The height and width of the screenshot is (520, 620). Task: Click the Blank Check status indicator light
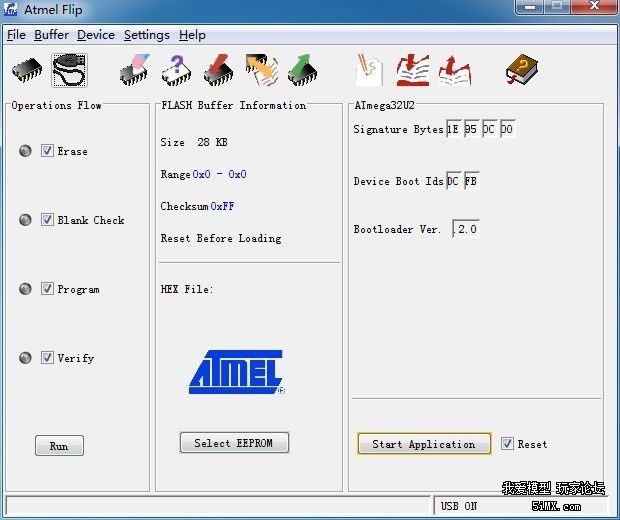coord(25,219)
